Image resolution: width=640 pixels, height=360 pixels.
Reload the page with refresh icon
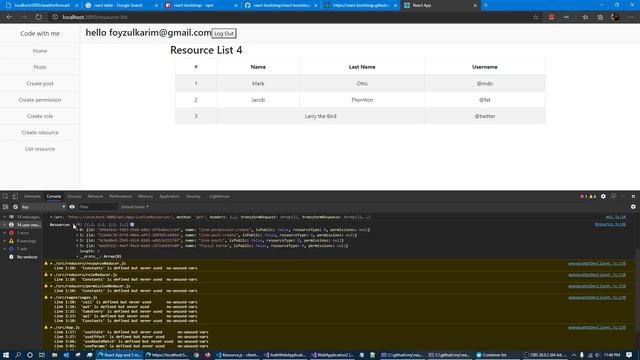(x=38, y=17)
